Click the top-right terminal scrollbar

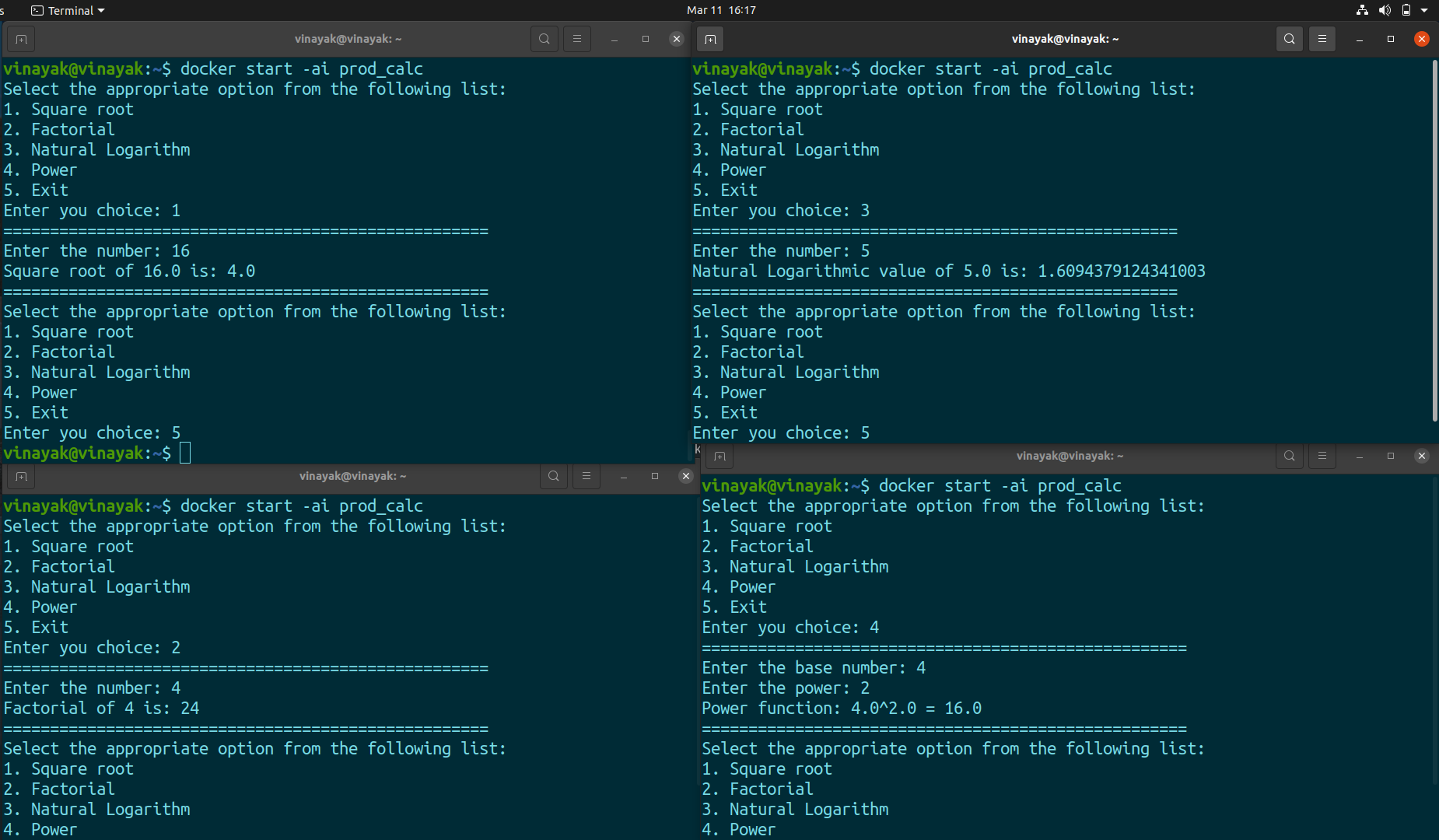point(1434,241)
